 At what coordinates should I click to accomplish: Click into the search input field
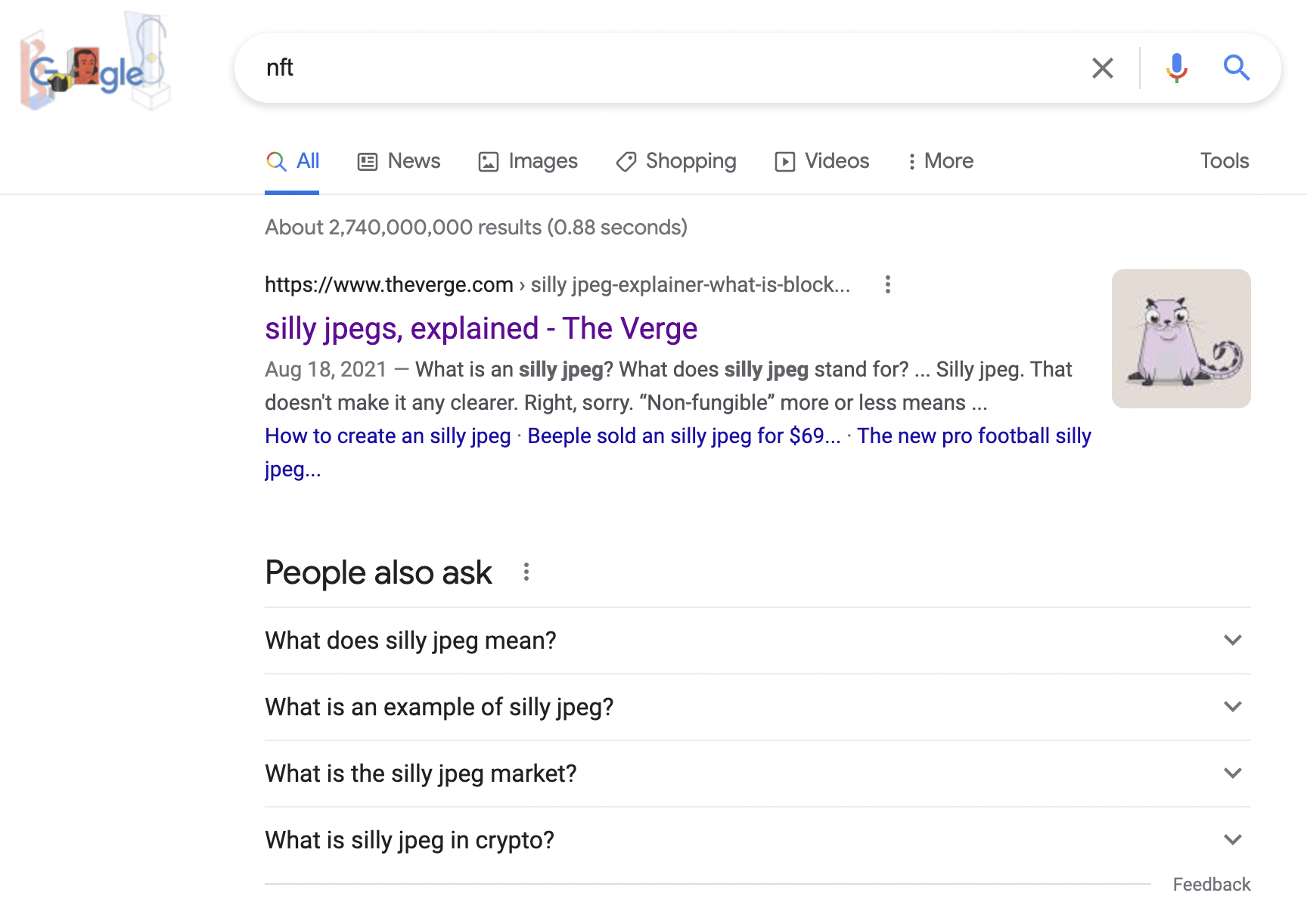click(666, 68)
